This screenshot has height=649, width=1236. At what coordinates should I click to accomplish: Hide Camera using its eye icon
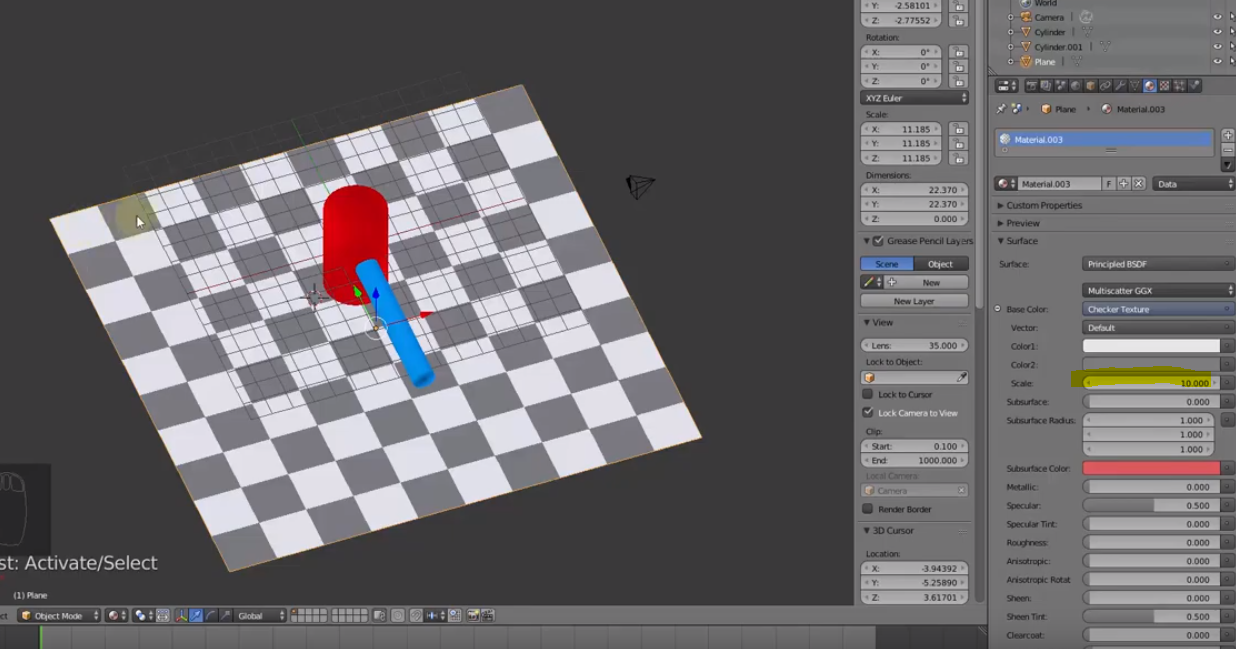[1218, 17]
